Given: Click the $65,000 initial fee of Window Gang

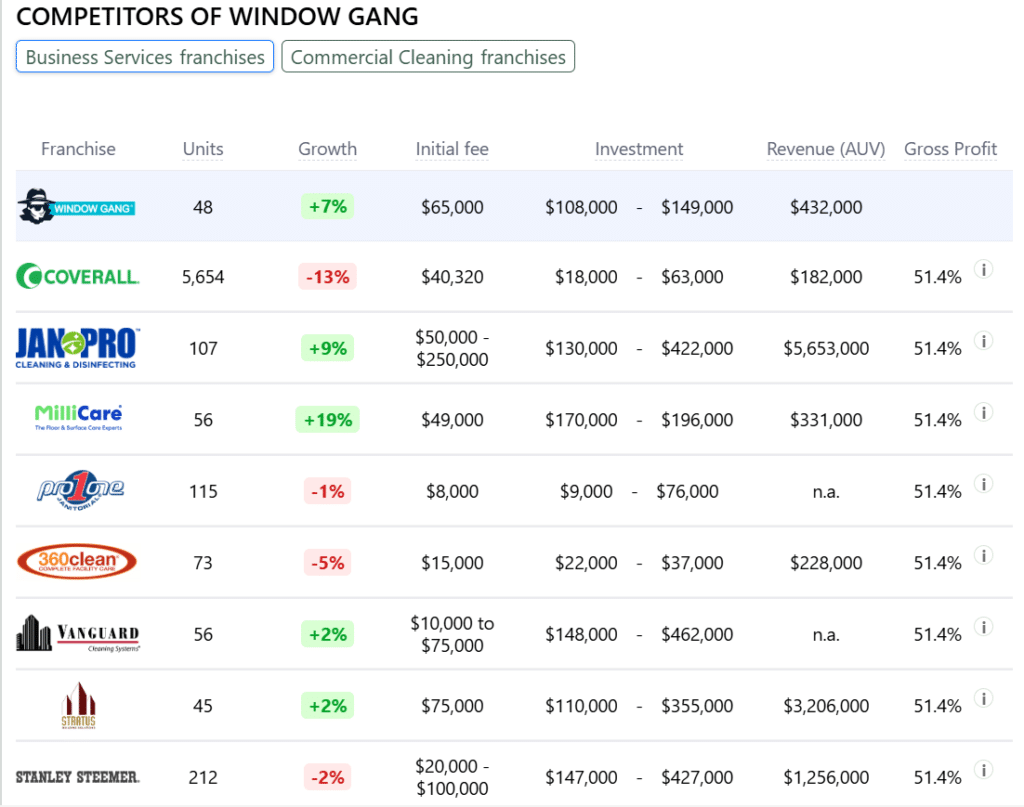Looking at the screenshot, I should pyautogui.click(x=452, y=207).
